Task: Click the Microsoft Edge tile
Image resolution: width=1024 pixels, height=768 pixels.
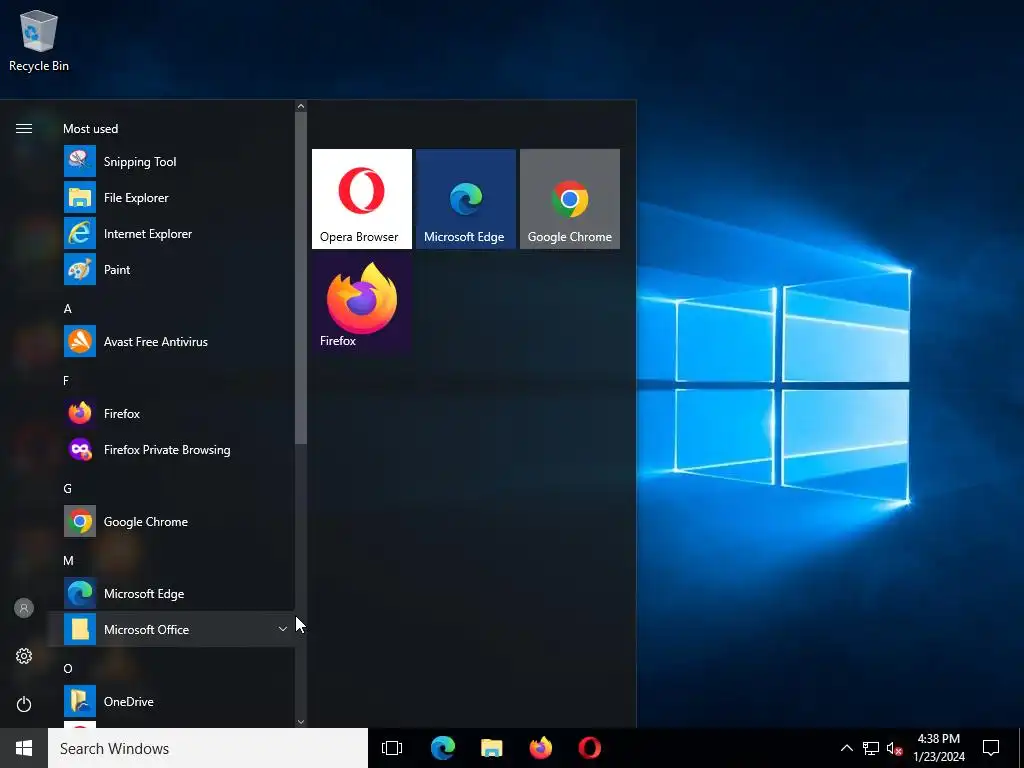Action: (x=466, y=199)
